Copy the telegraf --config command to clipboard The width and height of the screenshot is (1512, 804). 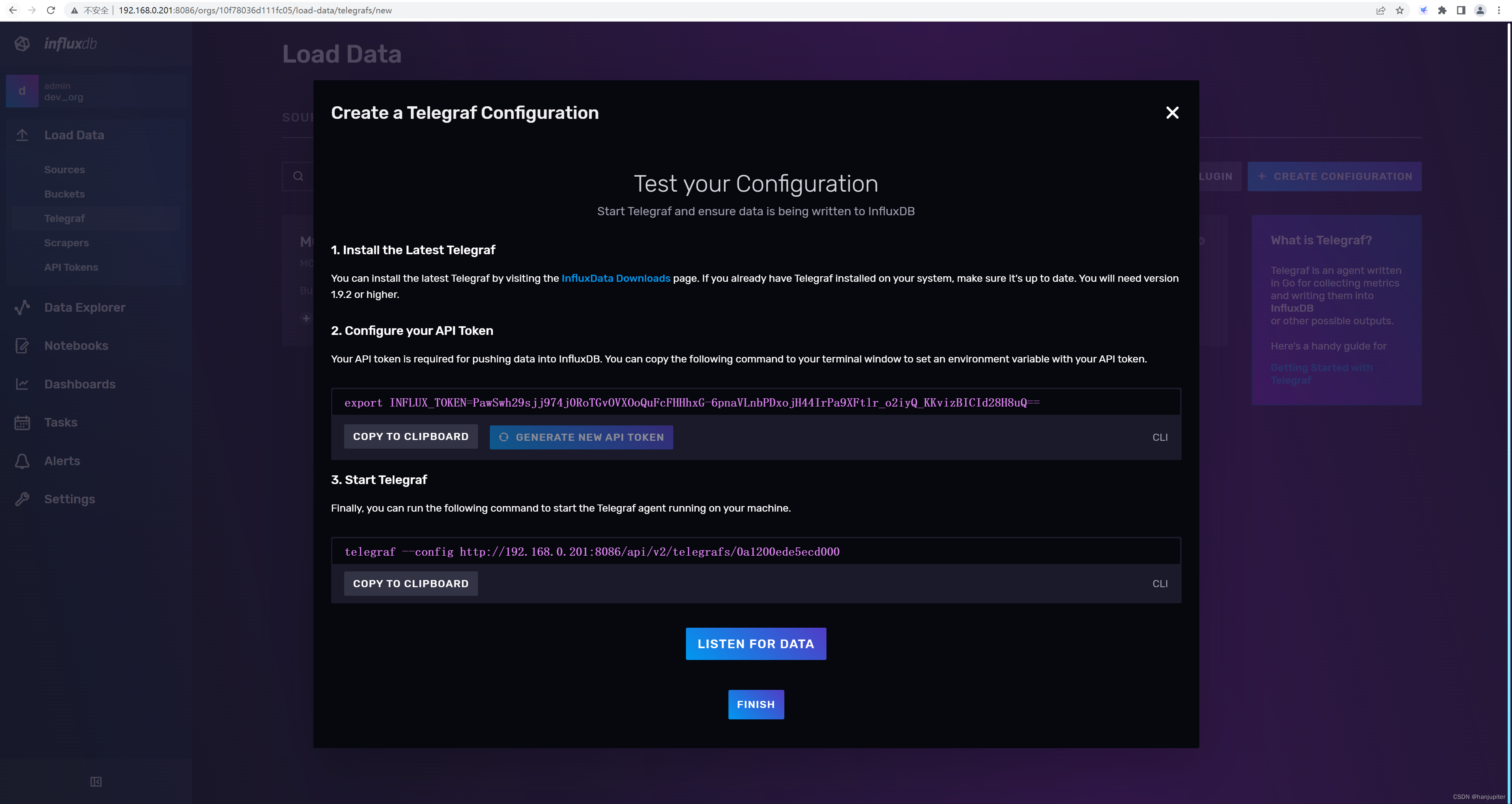click(411, 584)
